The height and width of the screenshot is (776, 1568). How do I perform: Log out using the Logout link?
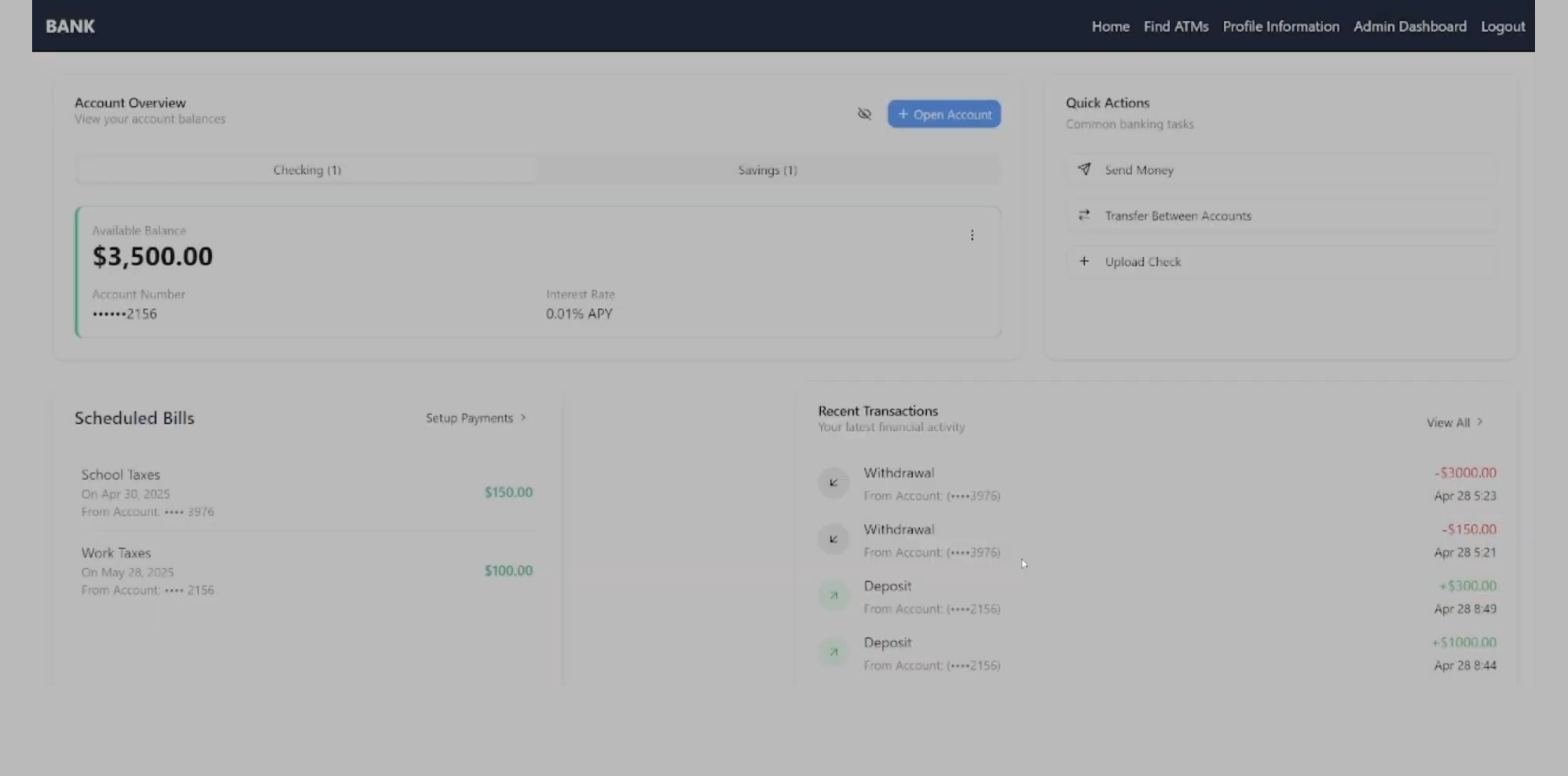click(1502, 26)
